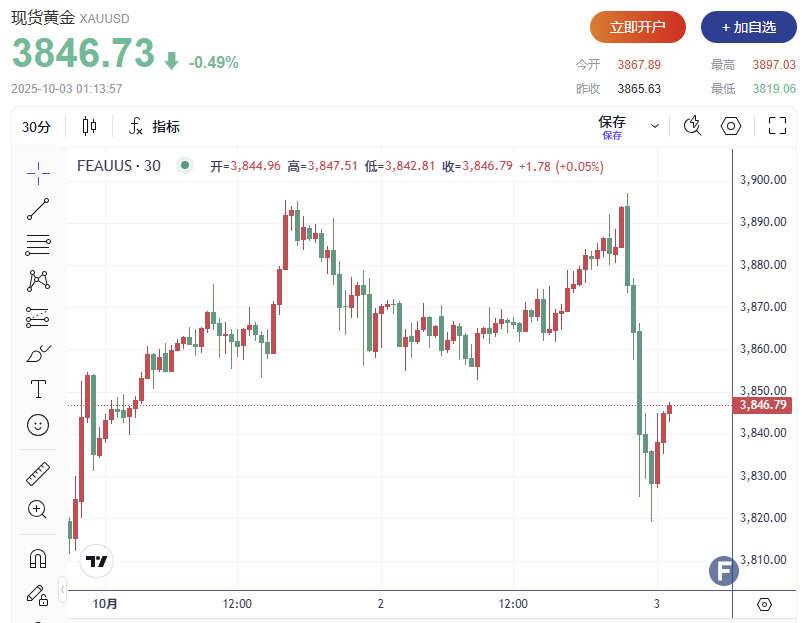
Task: Toggle fullscreen chart mode
Action: point(777,126)
